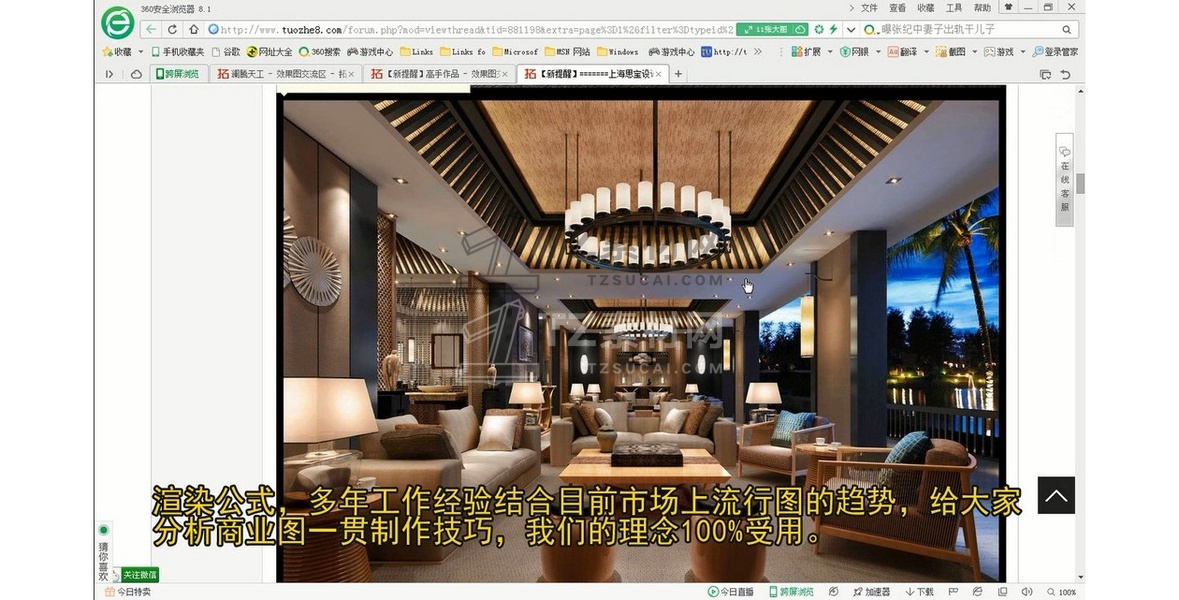Go back with the back arrow
This screenshot has width=1179, height=600.
pyautogui.click(x=151, y=29)
